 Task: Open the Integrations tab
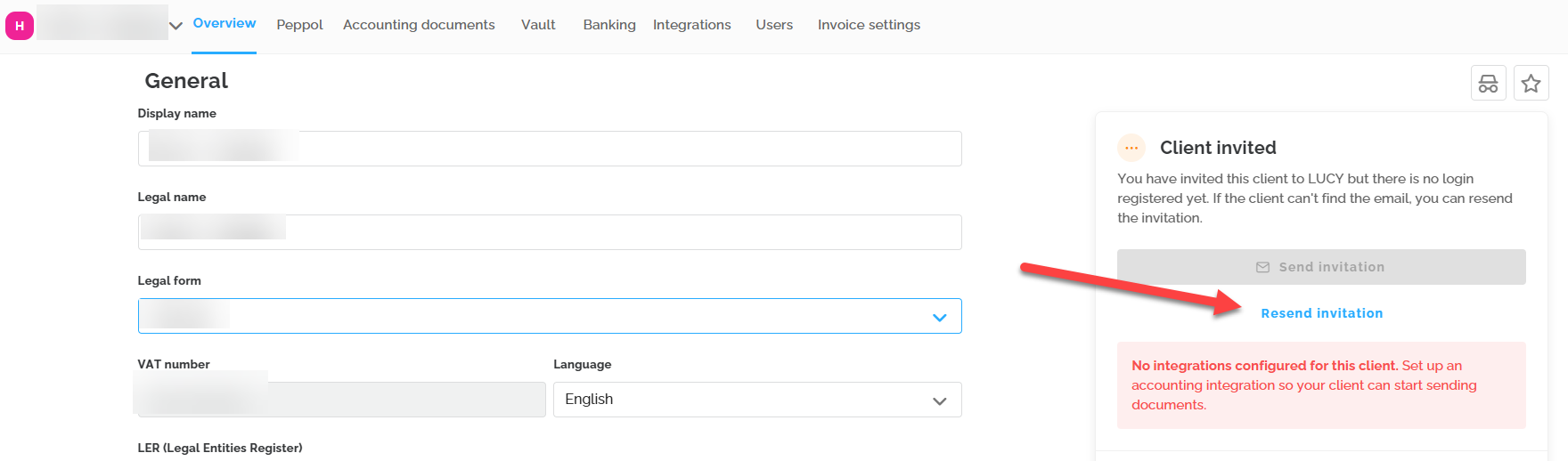coord(691,25)
